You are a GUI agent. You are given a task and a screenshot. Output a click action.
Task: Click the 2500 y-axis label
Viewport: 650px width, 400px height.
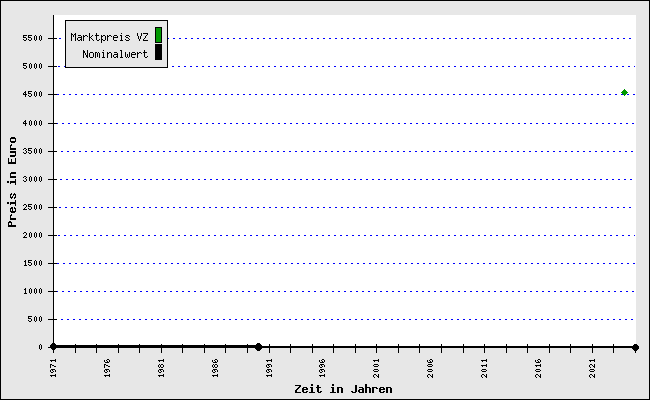click(x=34, y=207)
